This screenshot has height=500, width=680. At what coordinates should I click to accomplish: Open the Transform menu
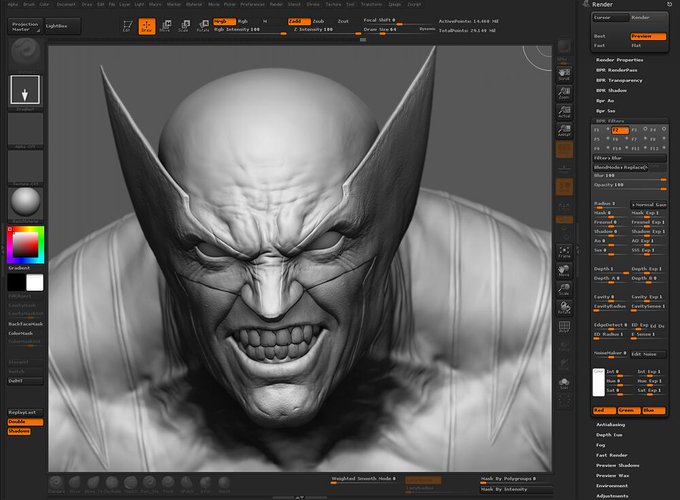372,4
